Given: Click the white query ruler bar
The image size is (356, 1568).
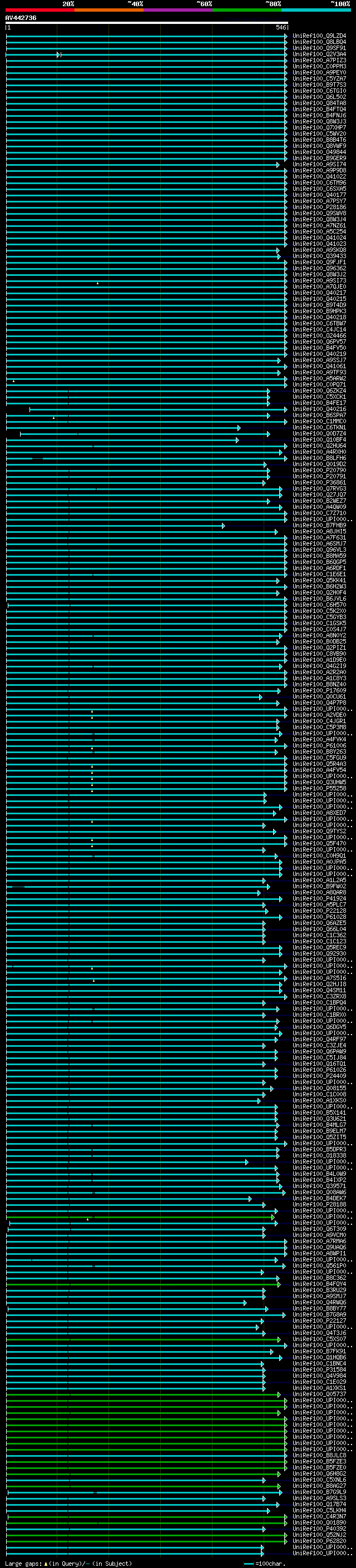Looking at the screenshot, I should click(x=147, y=23).
